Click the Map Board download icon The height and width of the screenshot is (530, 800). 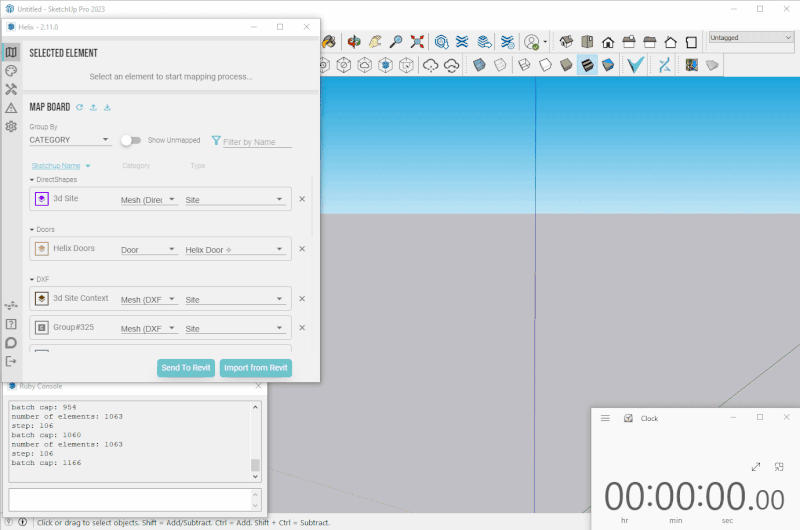coord(107,107)
